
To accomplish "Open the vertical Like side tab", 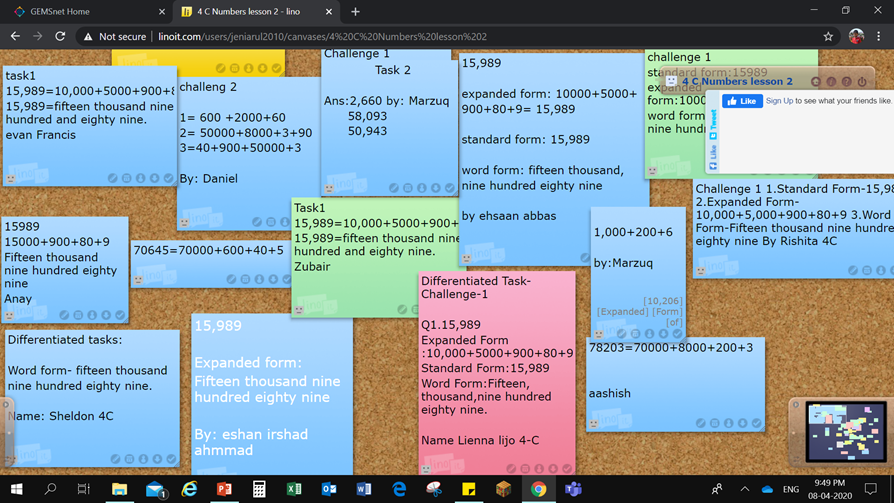I will click(x=713, y=158).
